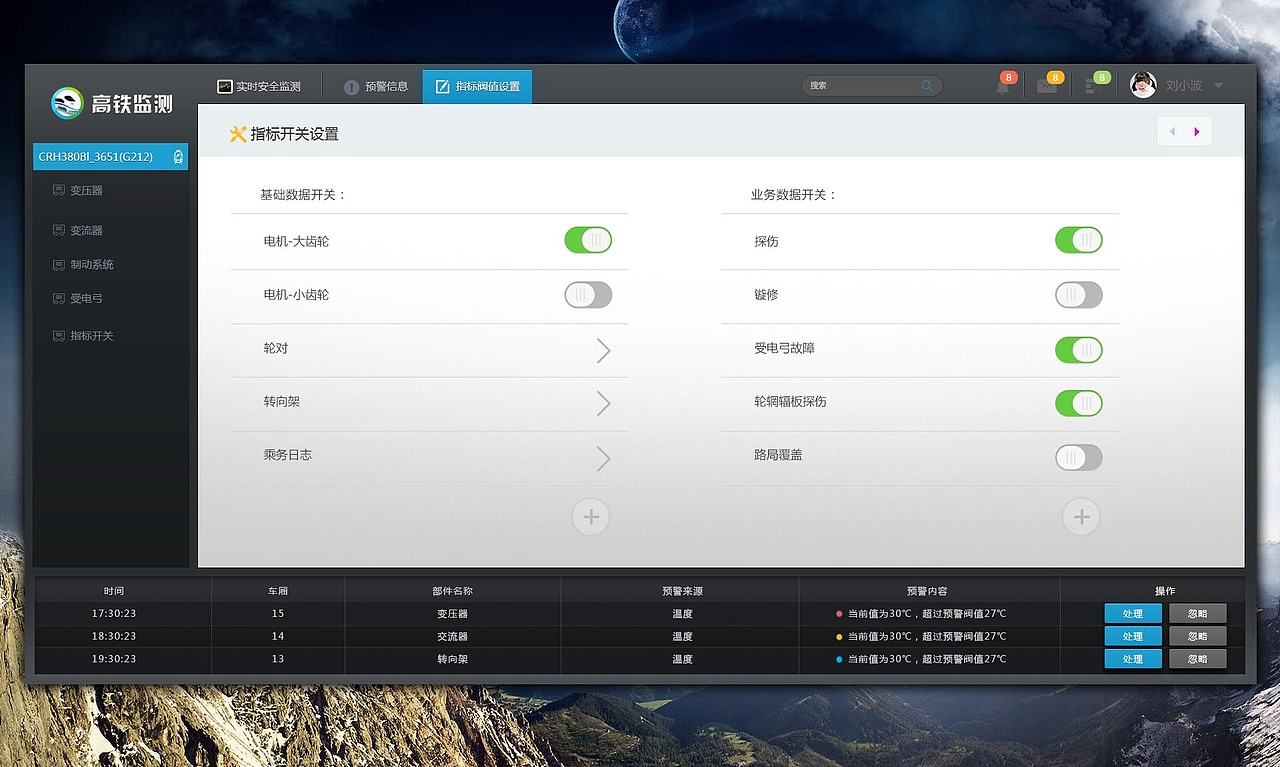This screenshot has width=1280, height=767.
Task: Click 忽略 for the 18:30:23 alert
Action: coord(1198,636)
